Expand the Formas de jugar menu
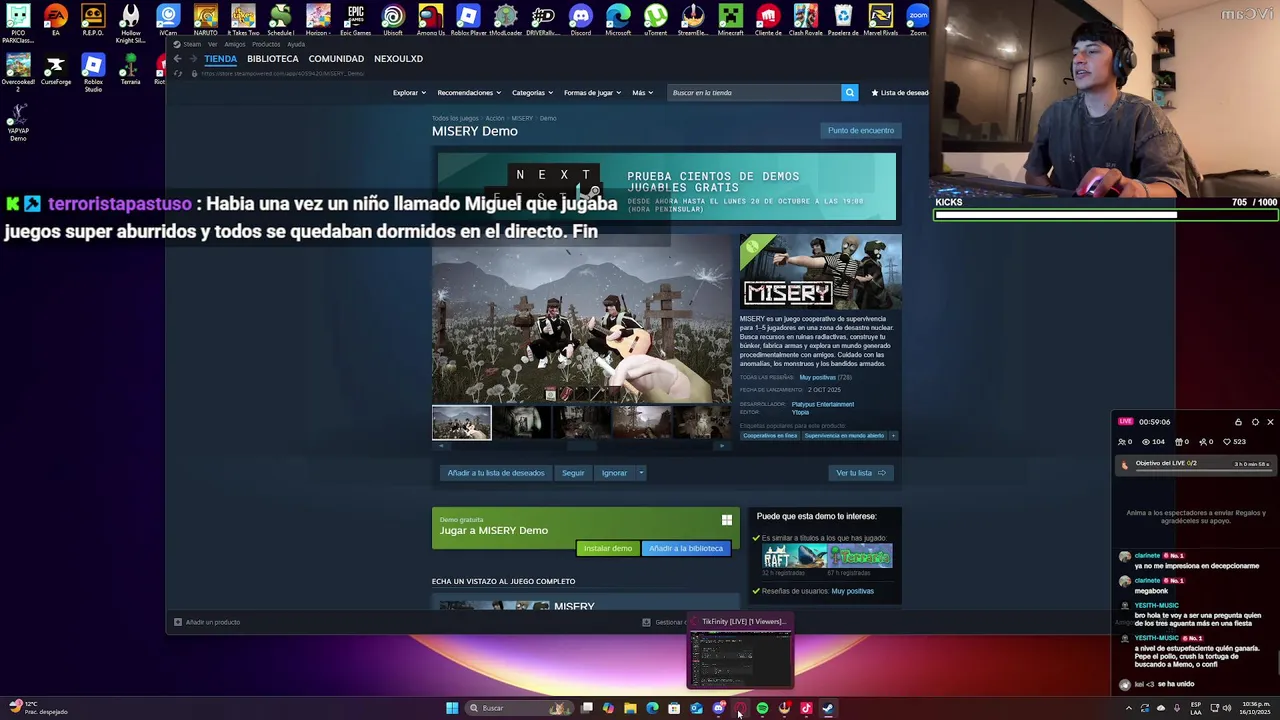1280x720 pixels. tap(592, 93)
